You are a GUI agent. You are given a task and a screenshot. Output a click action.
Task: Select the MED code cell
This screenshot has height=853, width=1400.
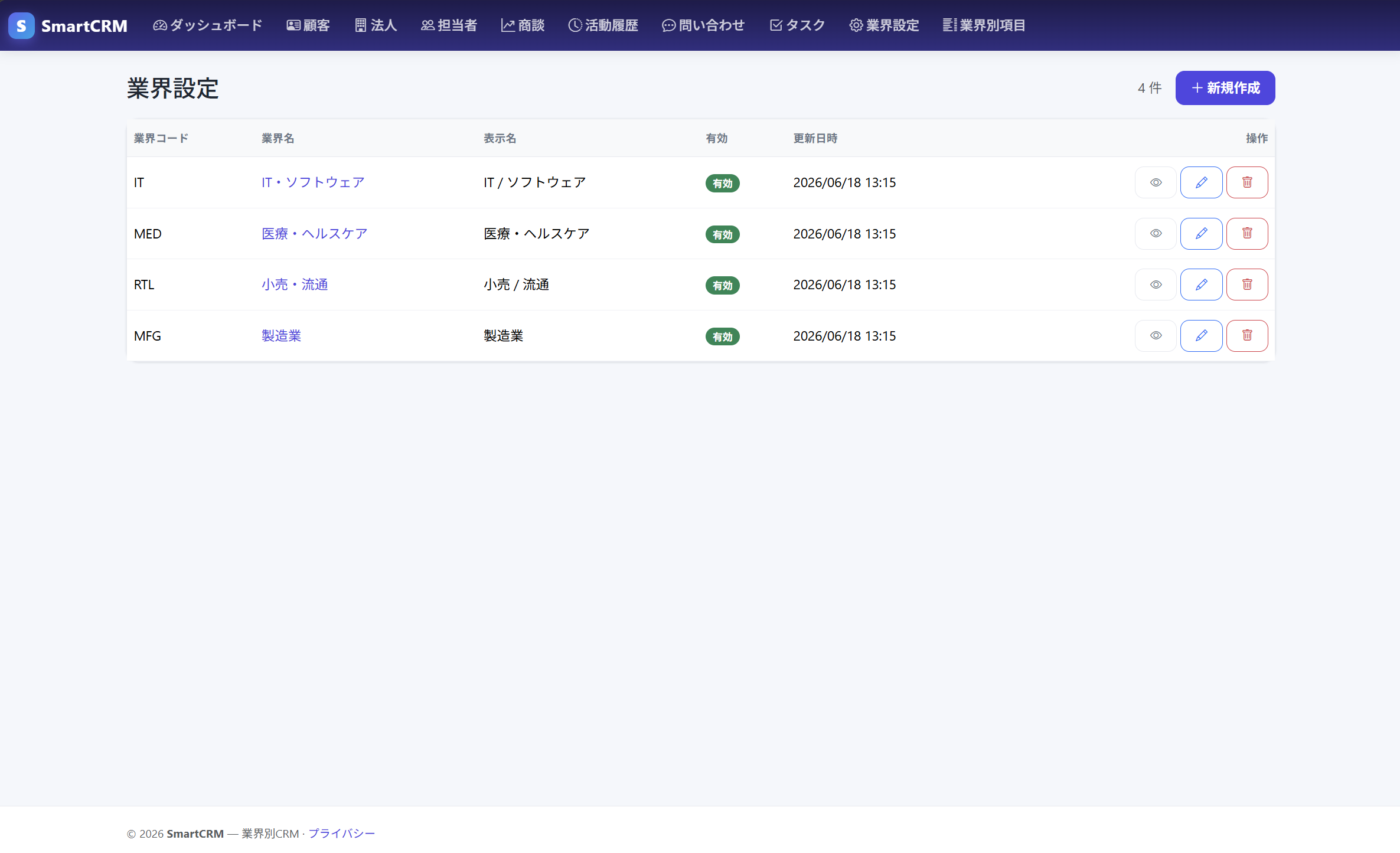point(148,234)
